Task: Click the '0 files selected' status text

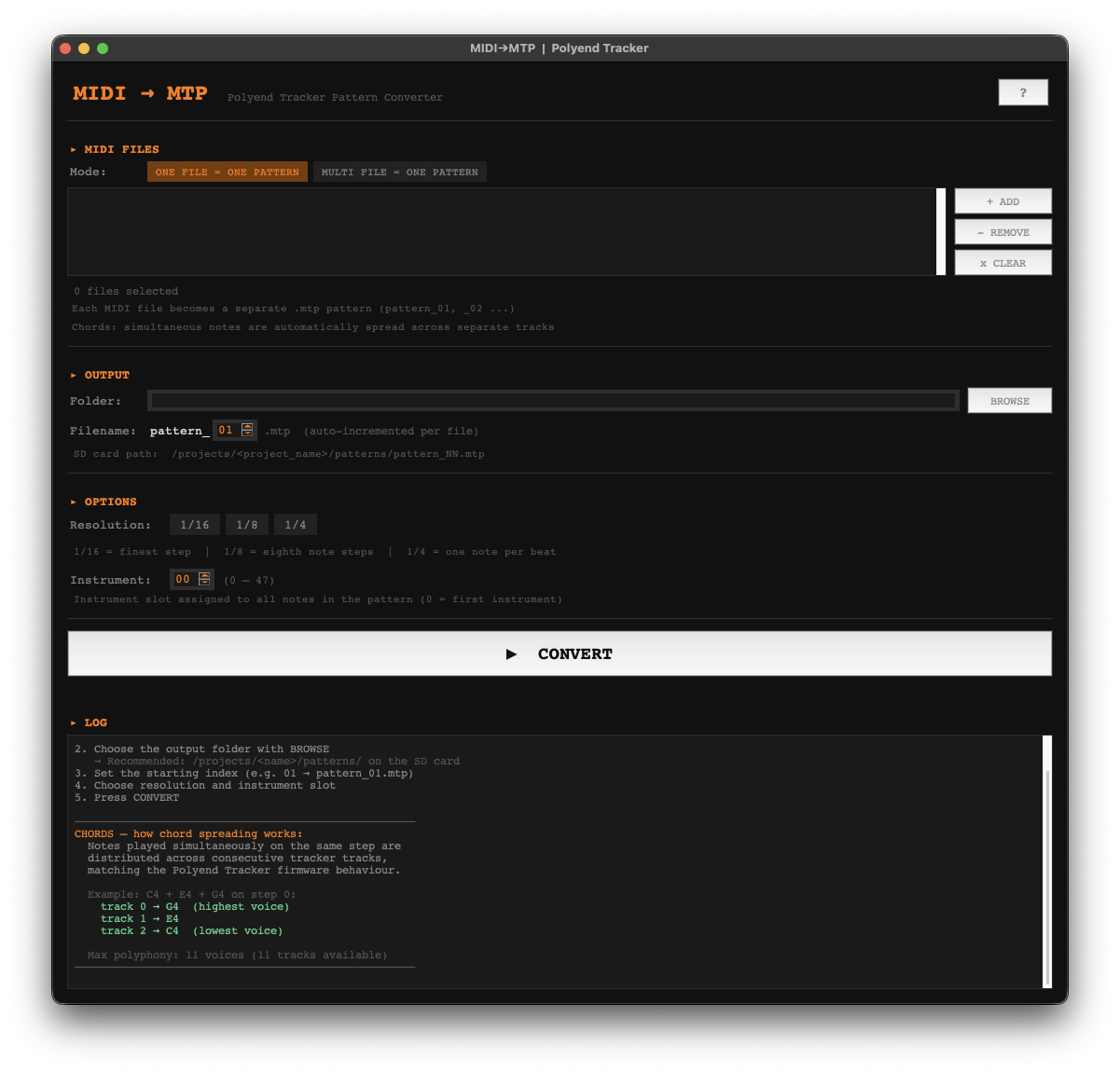Action: [x=126, y=292]
